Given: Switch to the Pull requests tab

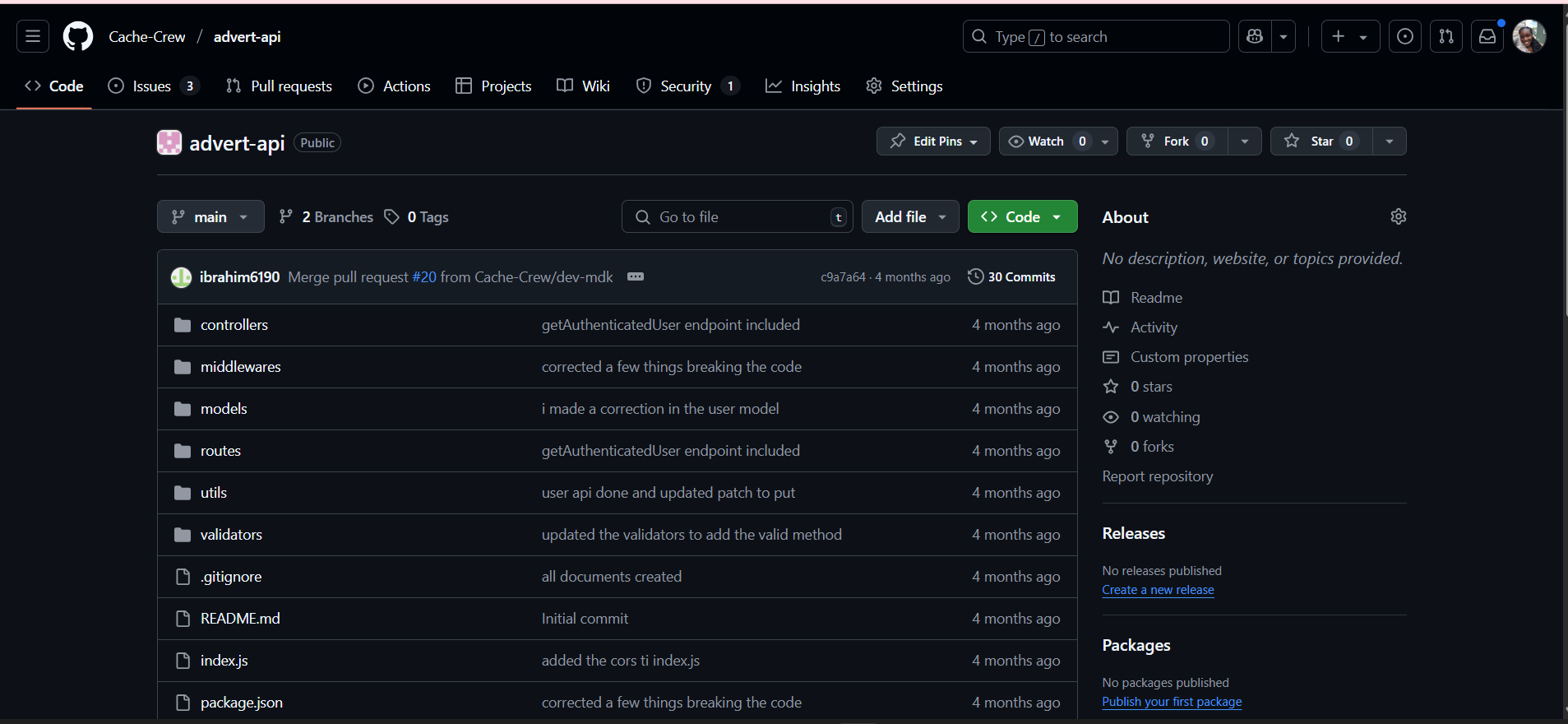Looking at the screenshot, I should tap(279, 86).
